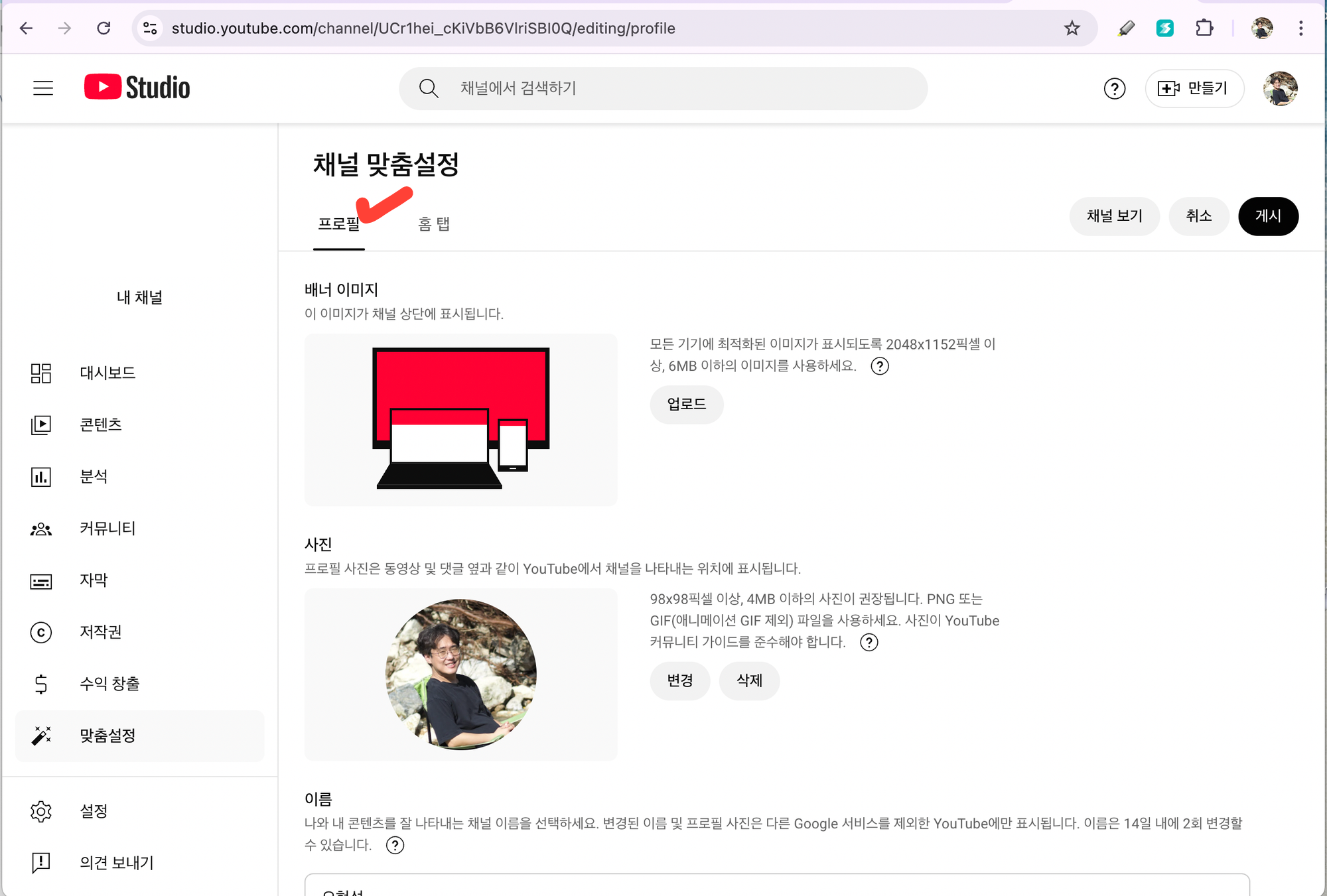1327x896 pixels.
Task: Open the browser extensions puzzle icon
Action: coord(1204,28)
